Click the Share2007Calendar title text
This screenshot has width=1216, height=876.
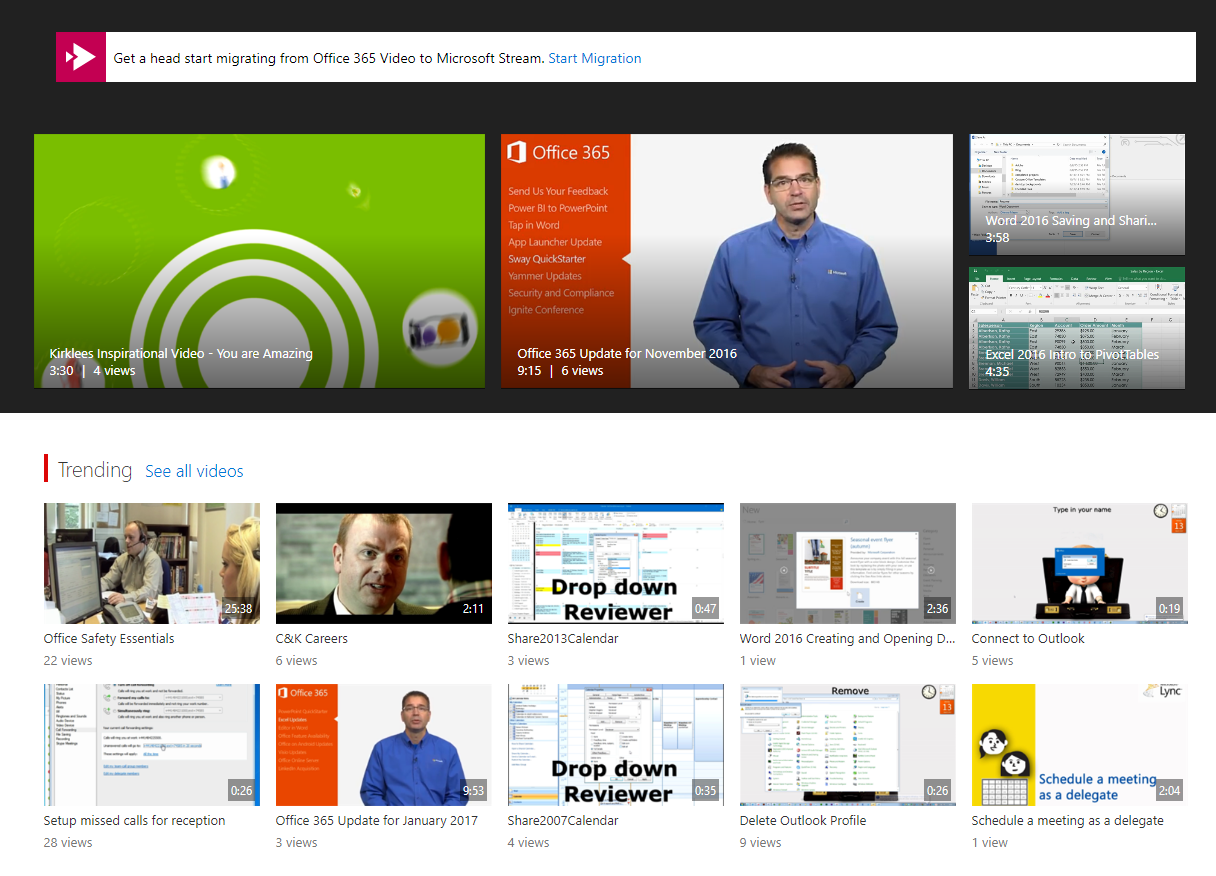(563, 821)
